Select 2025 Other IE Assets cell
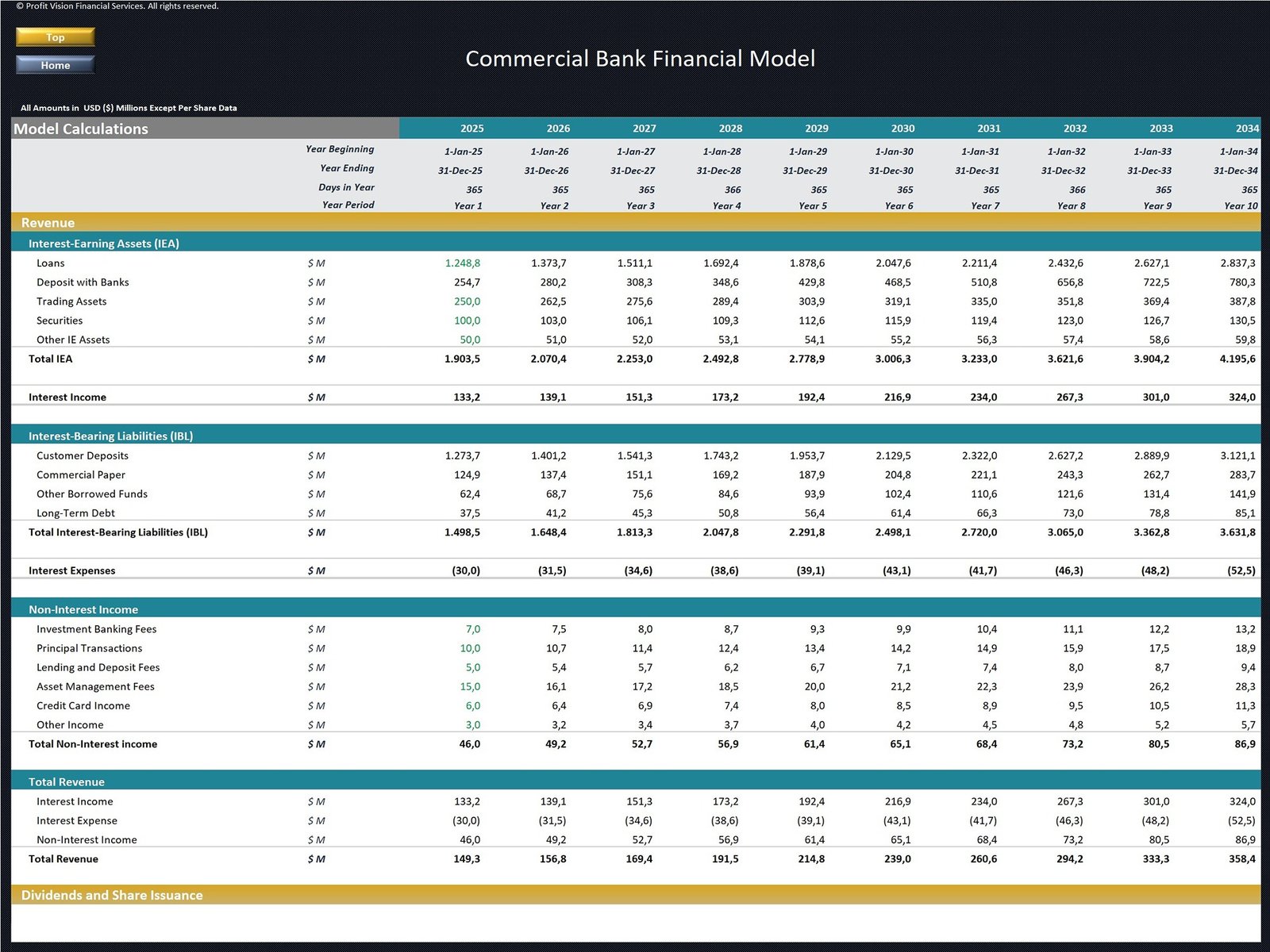This screenshot has width=1270, height=952. pos(470,340)
